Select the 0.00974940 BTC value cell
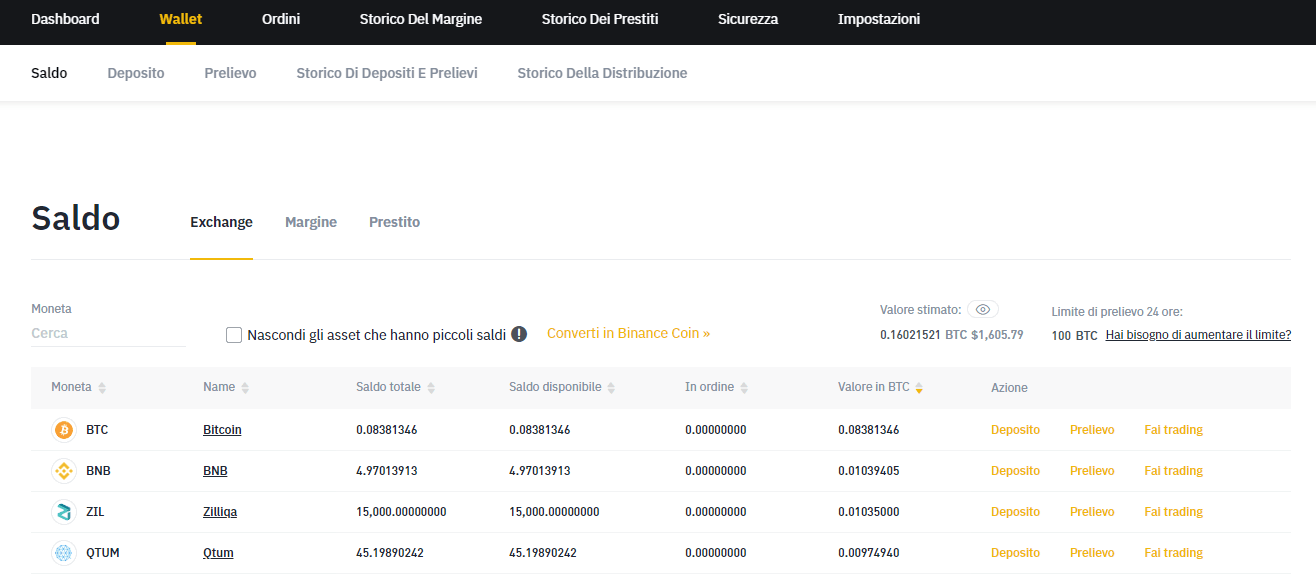The image size is (1316, 578). pyautogui.click(x=869, y=553)
